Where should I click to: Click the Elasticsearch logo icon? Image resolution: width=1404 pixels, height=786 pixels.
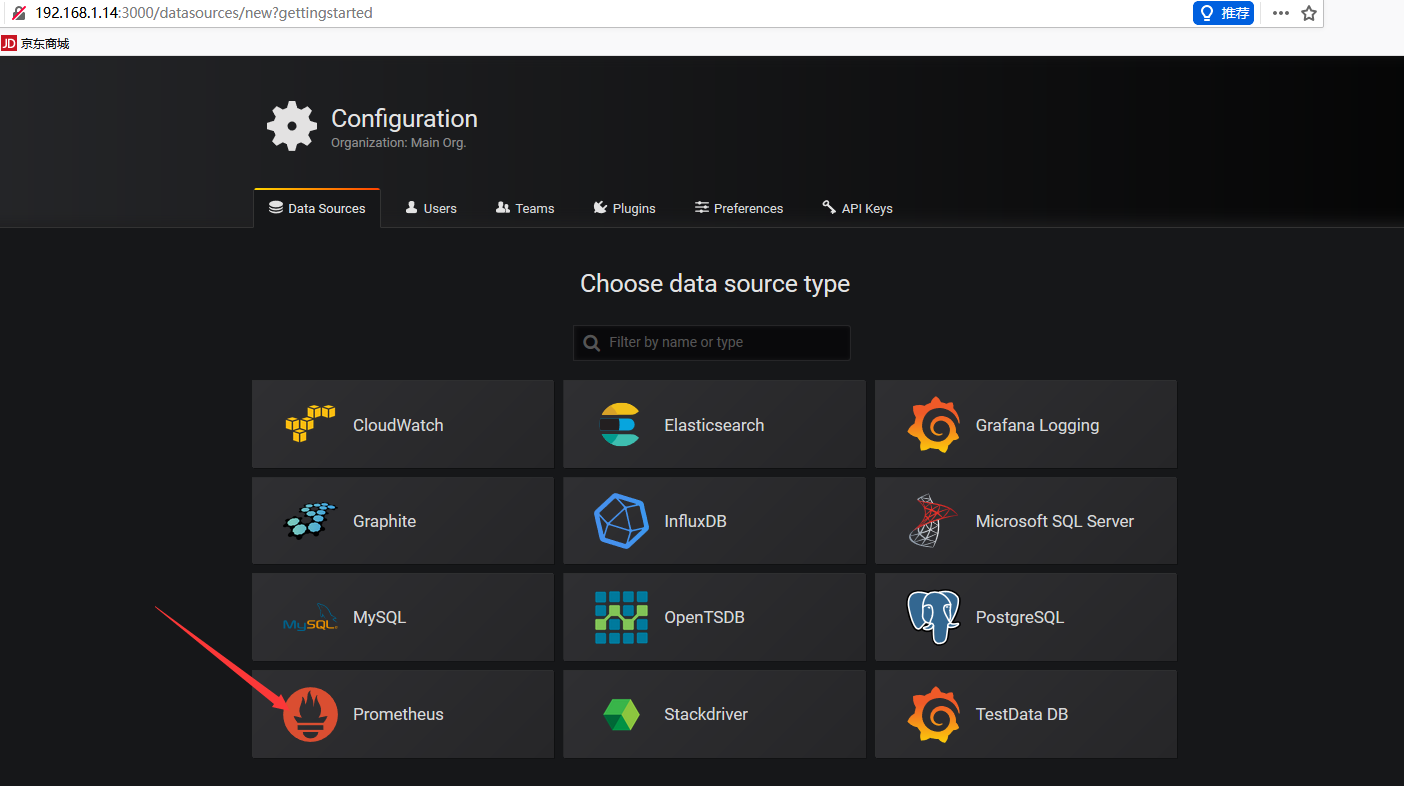click(619, 424)
